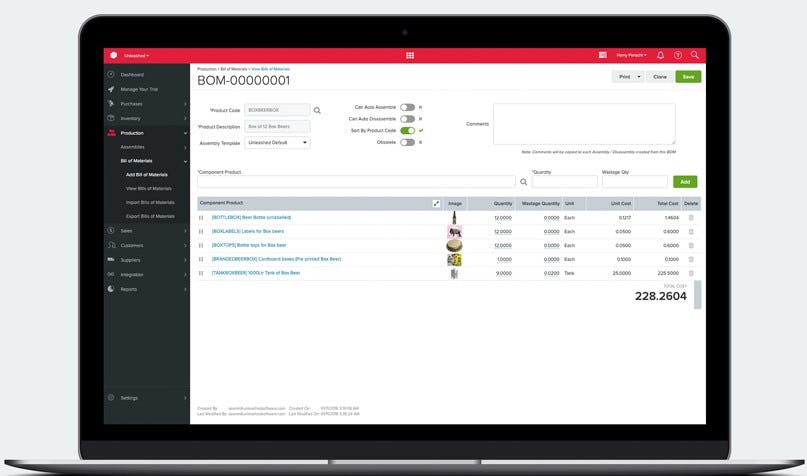Open the help question mark icon

678,55
